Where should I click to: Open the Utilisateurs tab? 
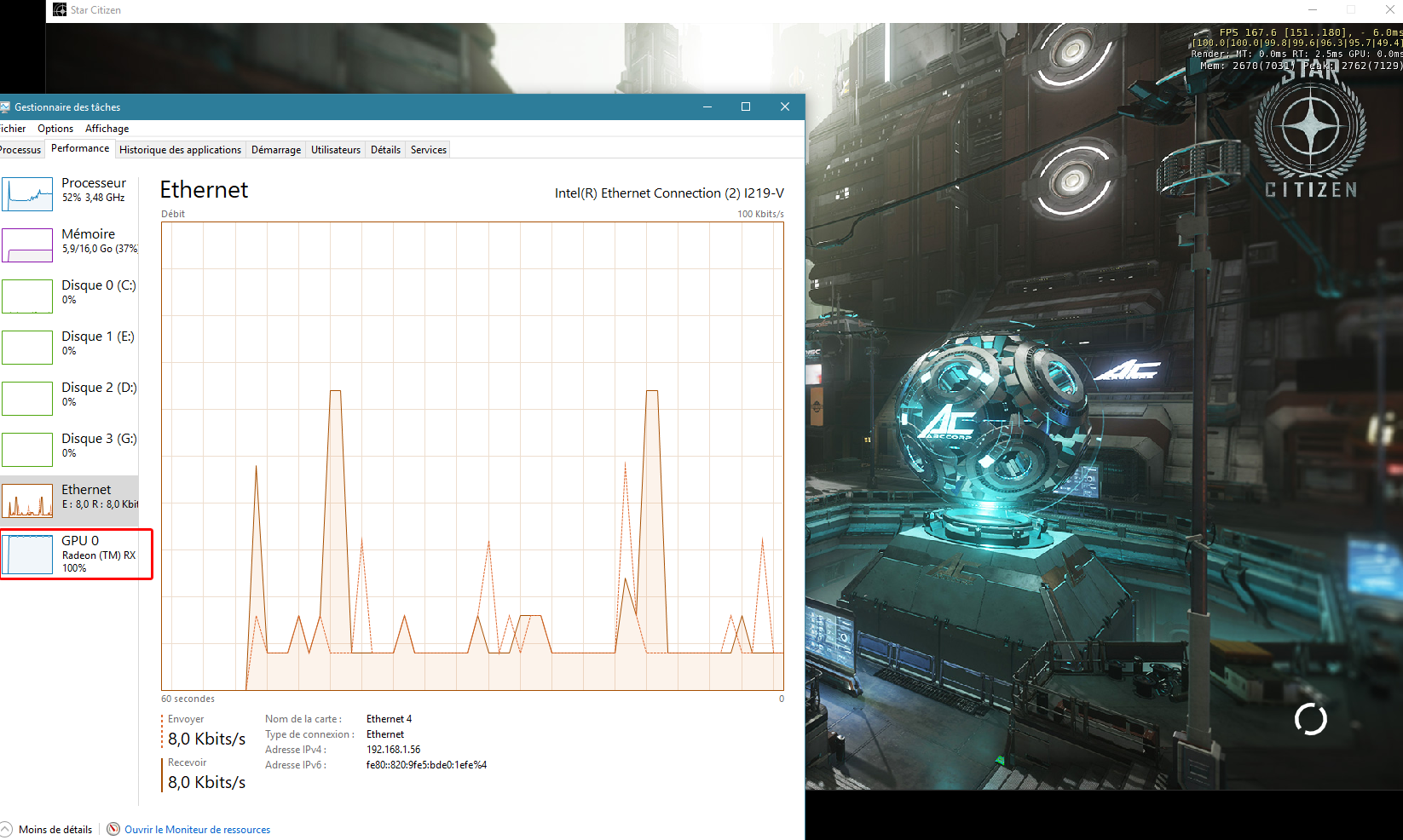(x=335, y=150)
